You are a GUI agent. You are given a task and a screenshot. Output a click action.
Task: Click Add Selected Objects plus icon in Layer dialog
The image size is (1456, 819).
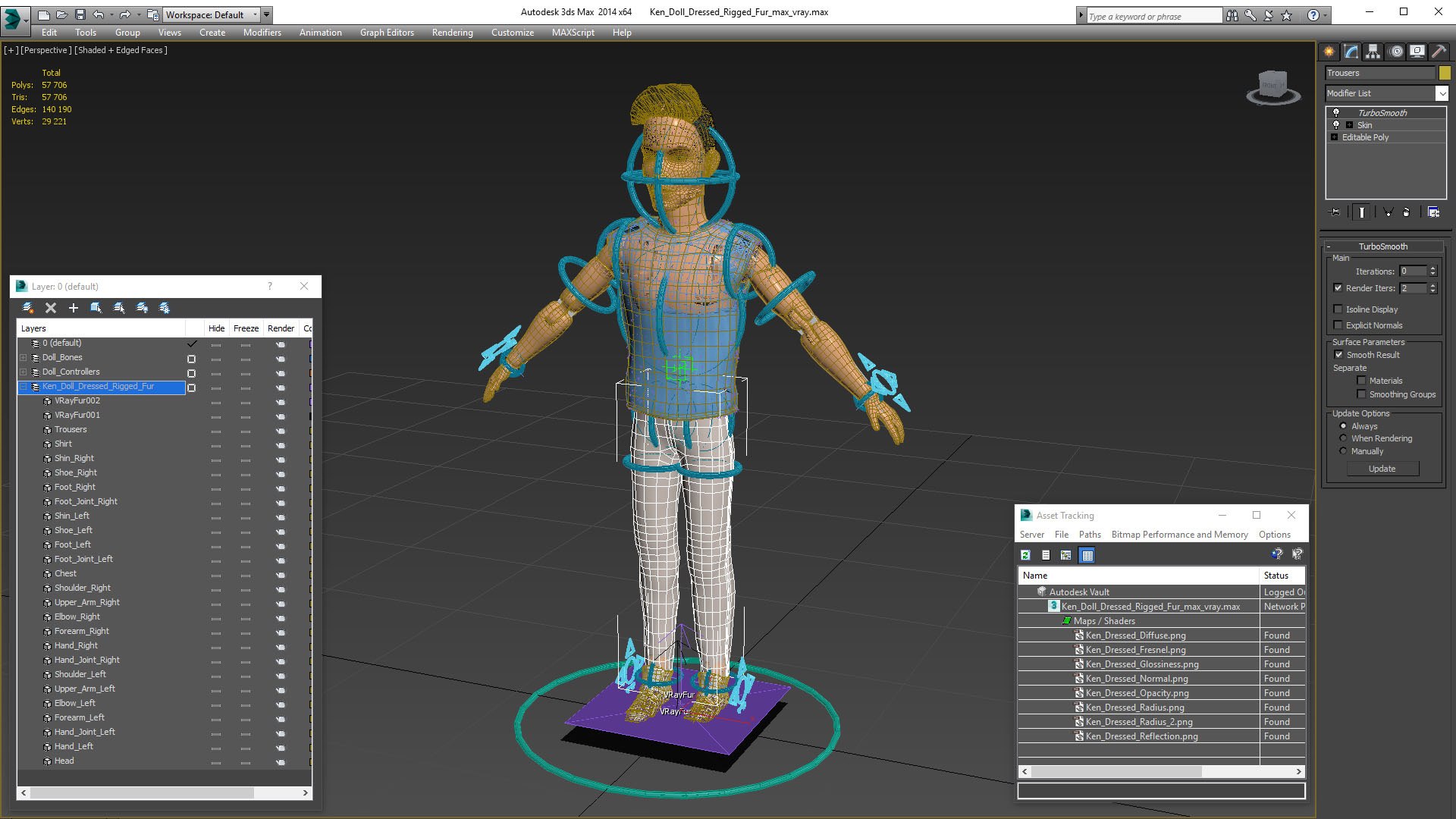[74, 308]
